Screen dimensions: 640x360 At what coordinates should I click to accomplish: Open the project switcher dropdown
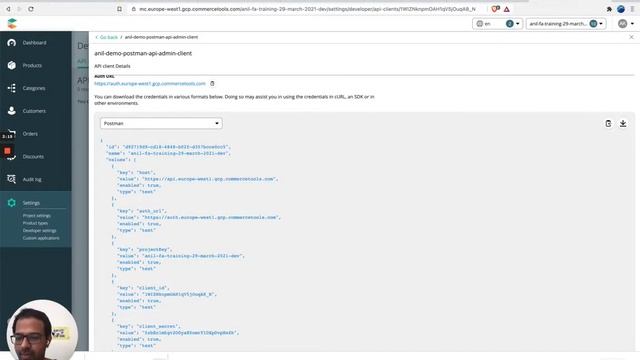(566, 24)
